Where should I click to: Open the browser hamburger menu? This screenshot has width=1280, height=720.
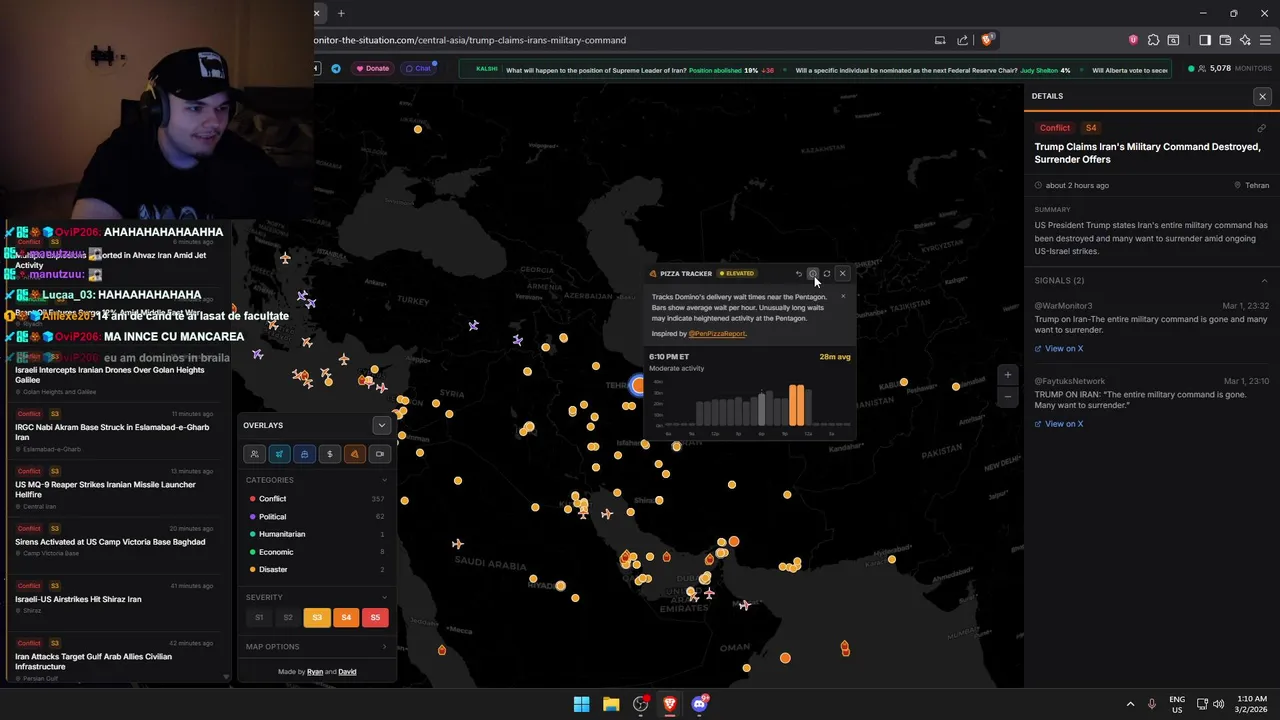[1266, 40]
